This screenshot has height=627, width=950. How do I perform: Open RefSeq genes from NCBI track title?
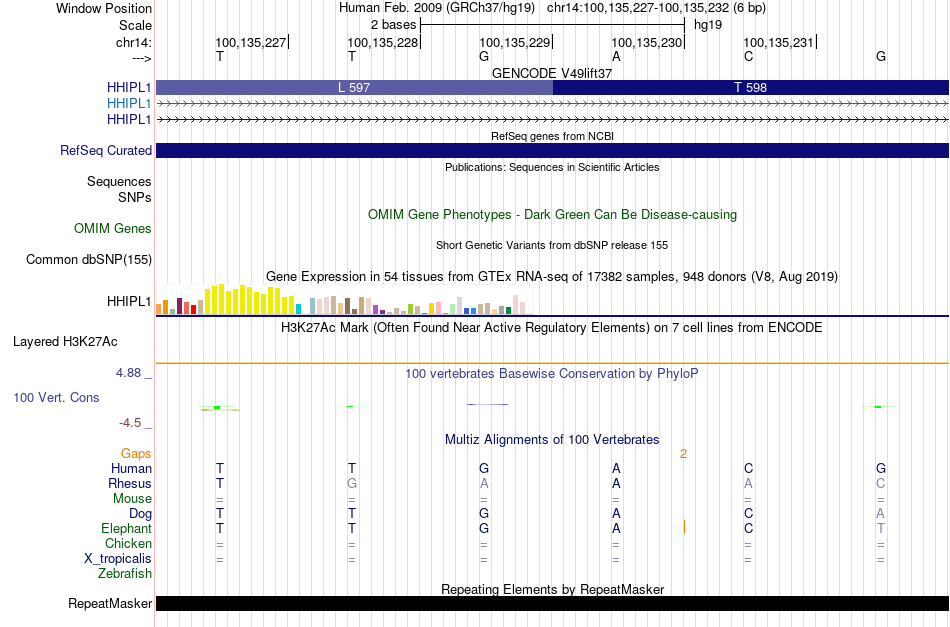click(552, 136)
